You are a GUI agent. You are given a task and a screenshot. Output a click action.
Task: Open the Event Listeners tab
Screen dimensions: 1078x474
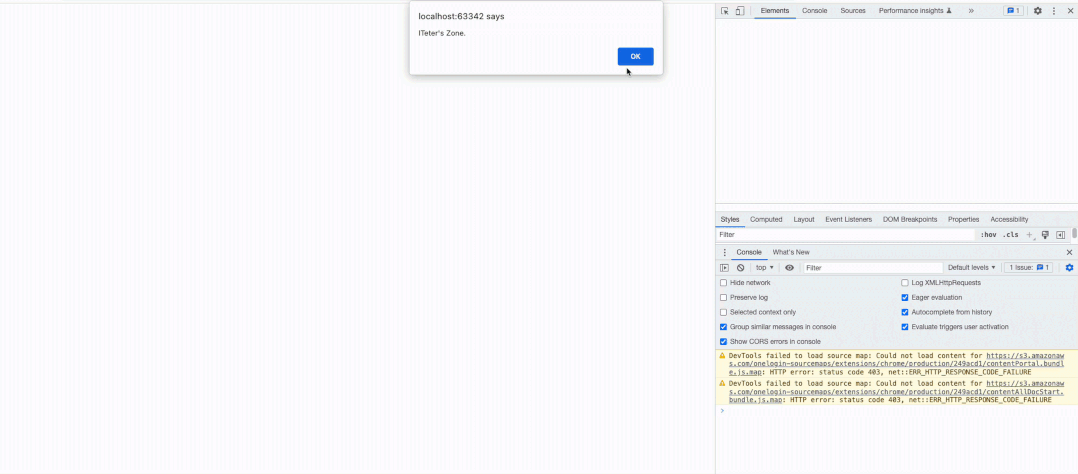(x=848, y=219)
